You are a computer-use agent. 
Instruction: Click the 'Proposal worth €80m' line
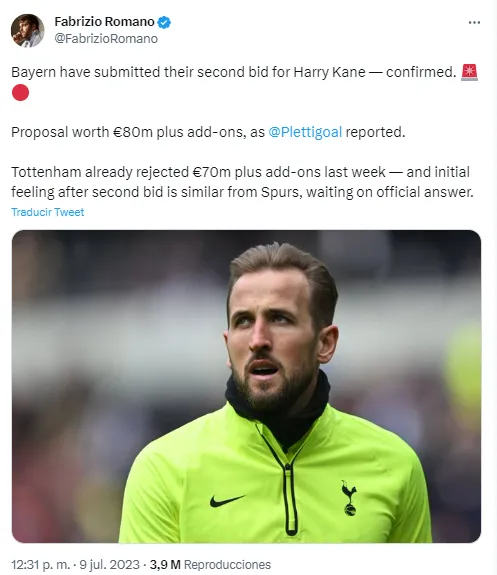click(x=208, y=132)
